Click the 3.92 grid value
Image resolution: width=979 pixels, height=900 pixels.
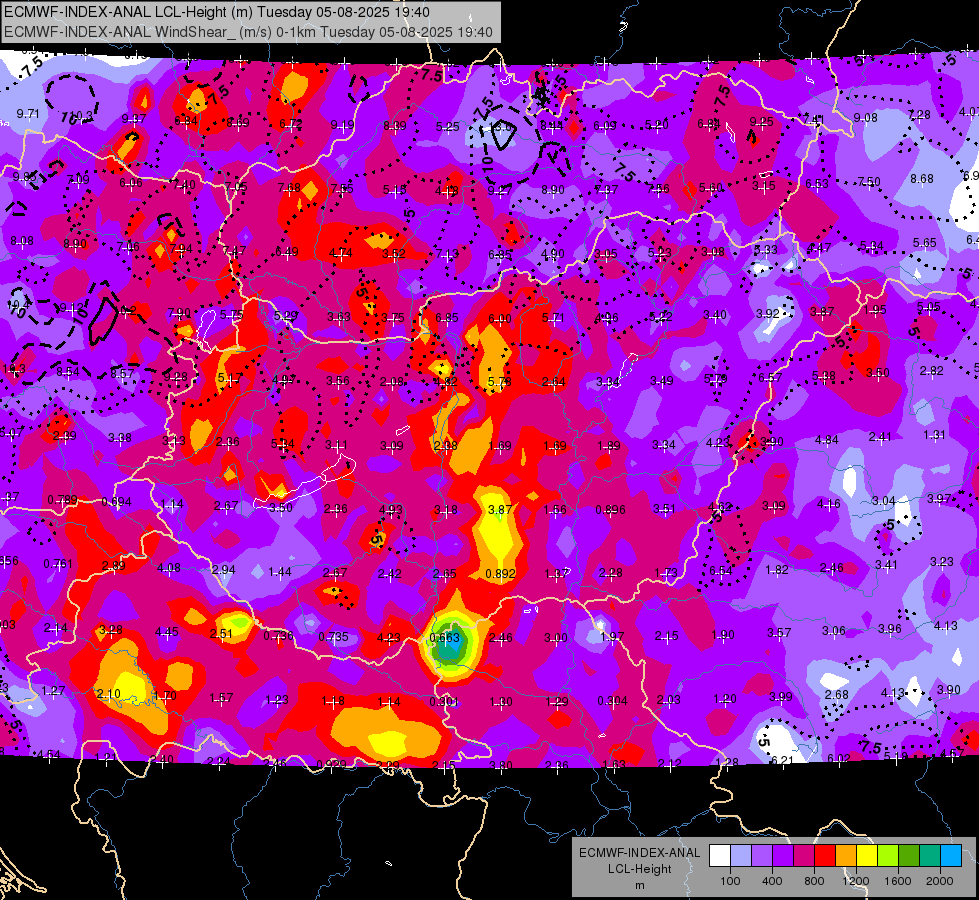768,314
